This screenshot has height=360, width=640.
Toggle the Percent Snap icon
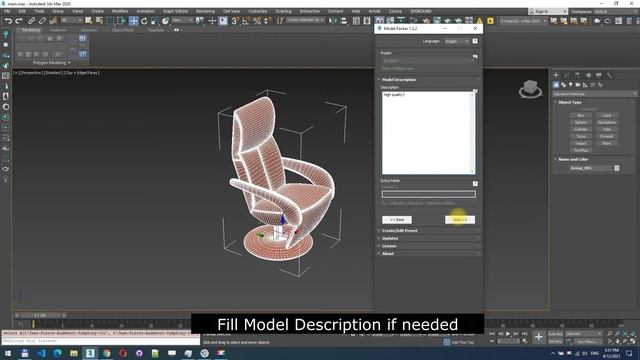pos(257,21)
